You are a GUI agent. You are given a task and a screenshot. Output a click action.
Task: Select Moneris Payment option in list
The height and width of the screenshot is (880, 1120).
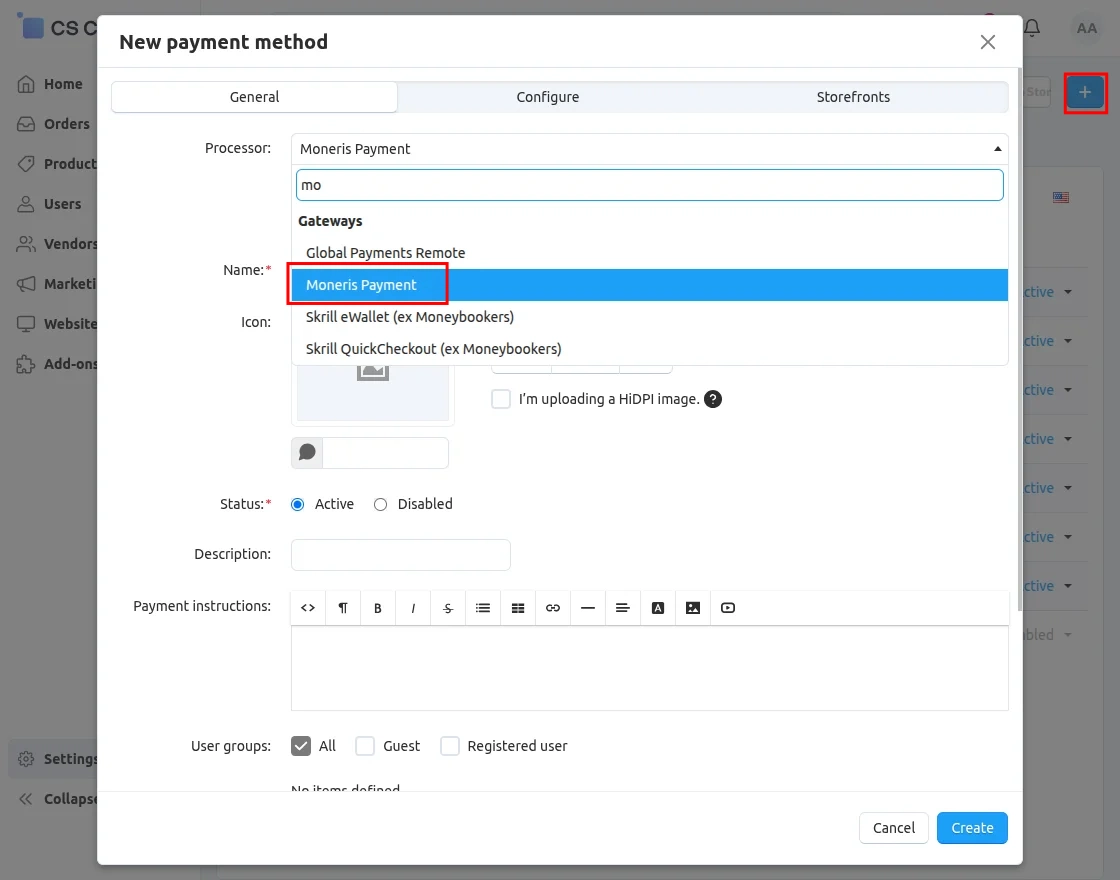click(649, 285)
